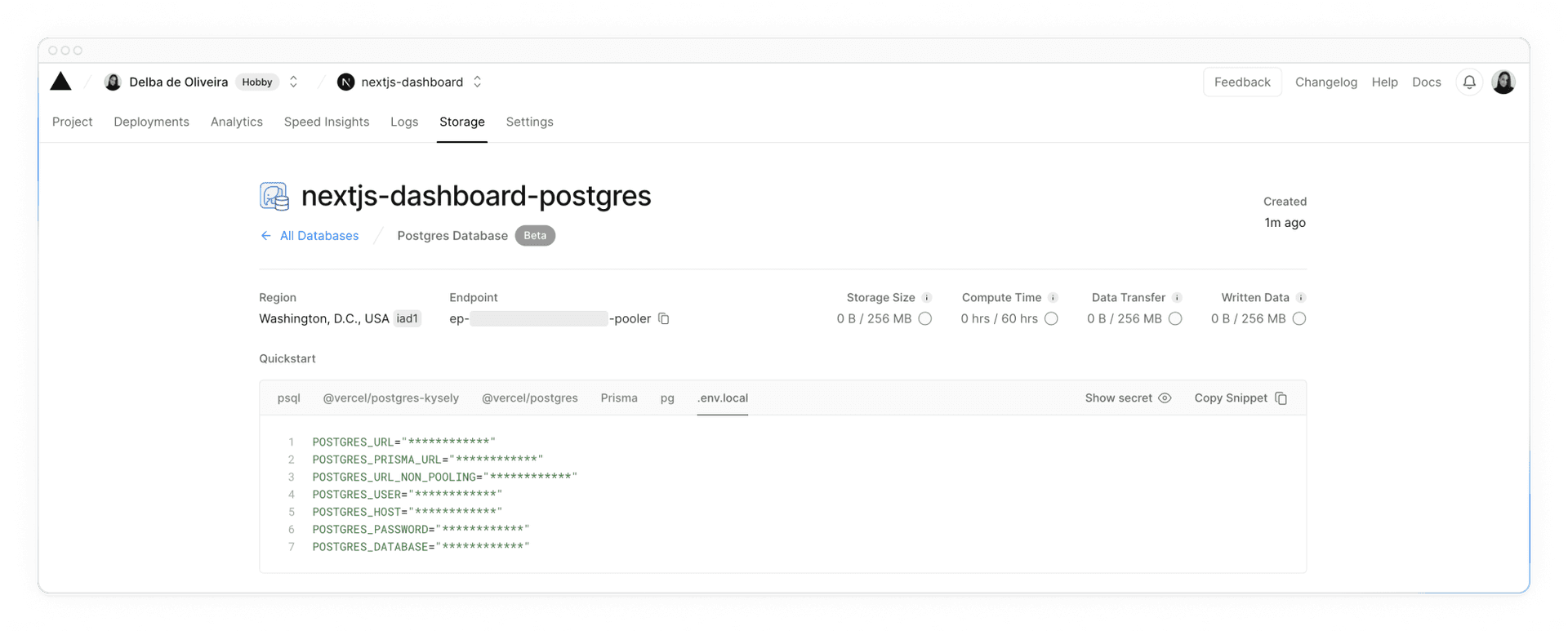Click the Hobby plan badge
Image resolution: width=1568 pixels, height=631 pixels.
click(257, 82)
